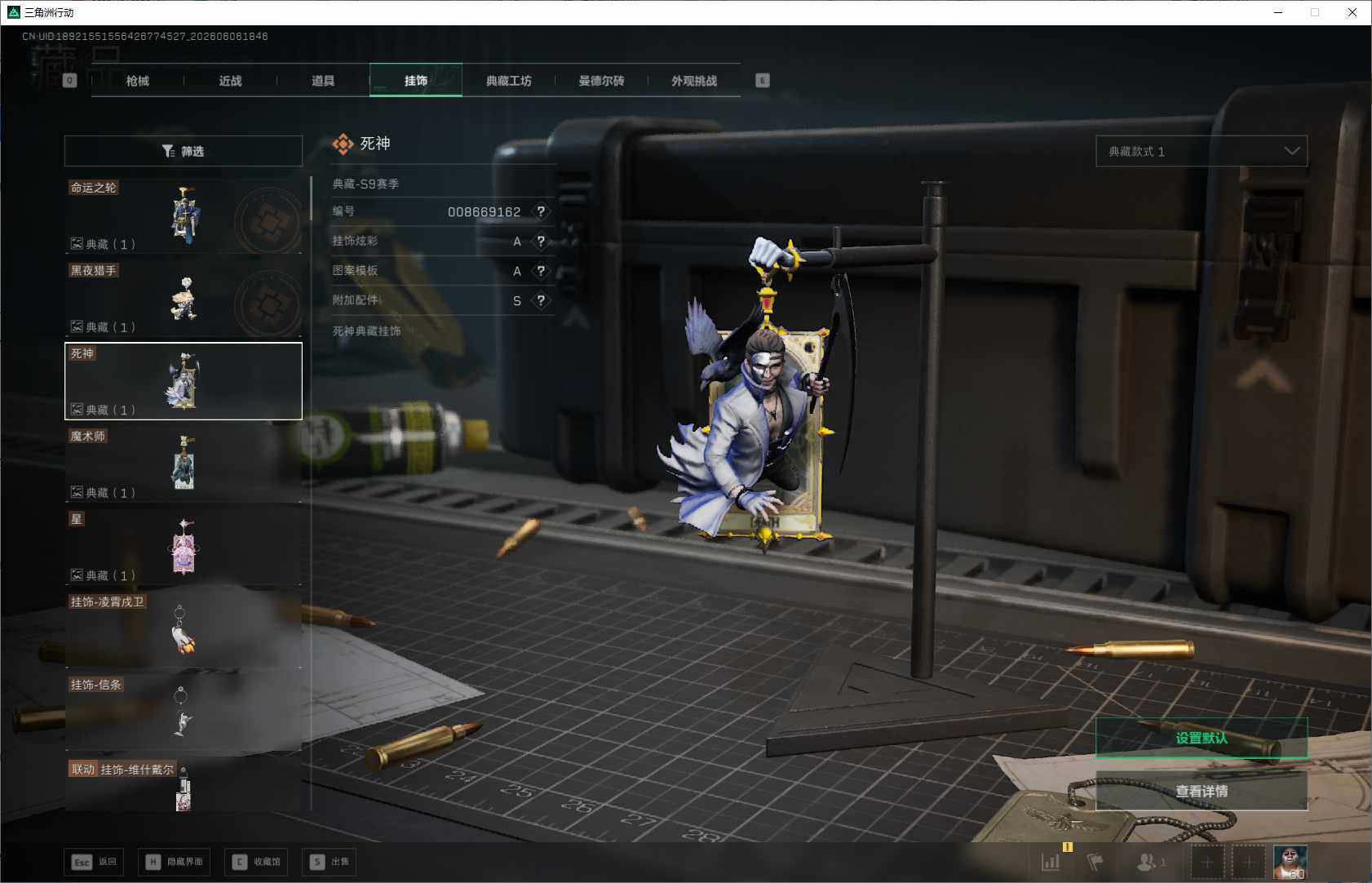Select the 星 charm item
The image size is (1372, 883).
pos(184,547)
